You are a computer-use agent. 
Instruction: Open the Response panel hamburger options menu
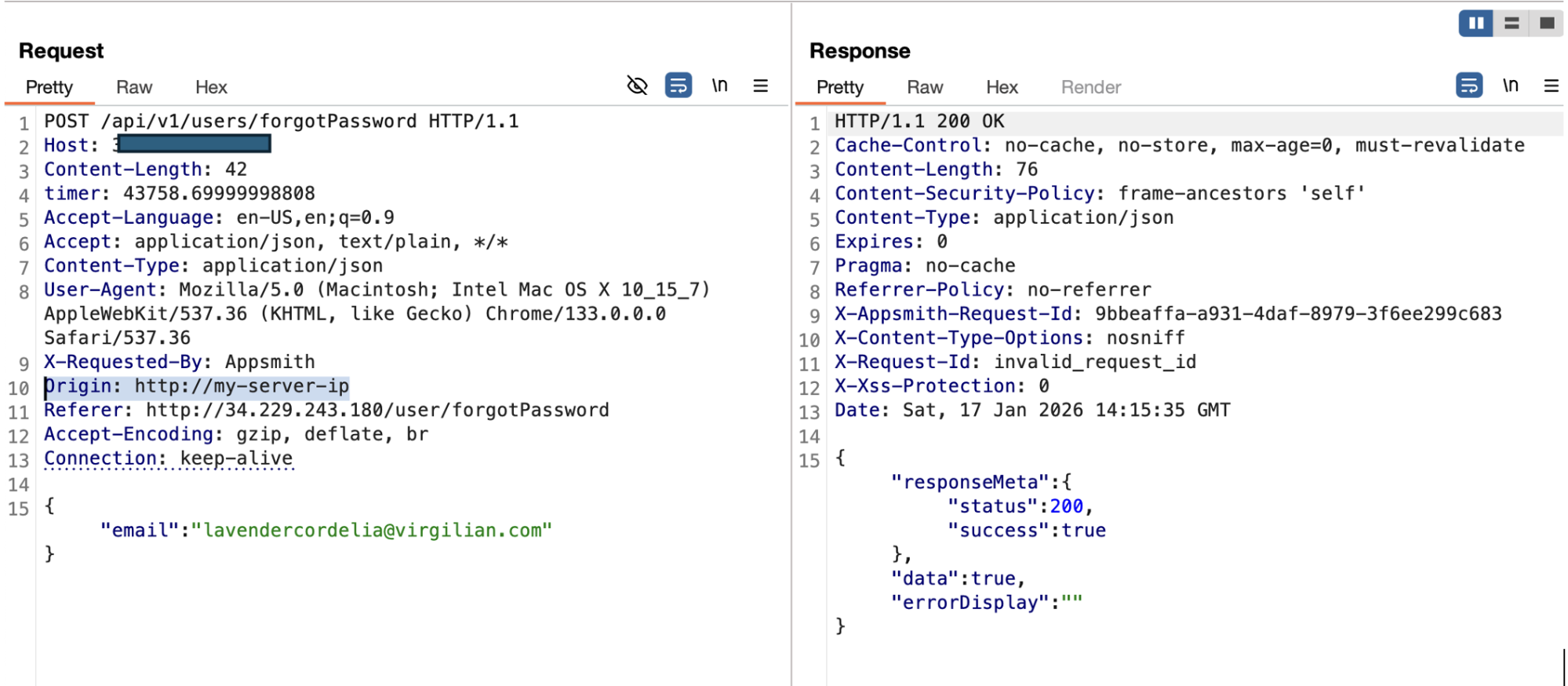click(x=1551, y=86)
